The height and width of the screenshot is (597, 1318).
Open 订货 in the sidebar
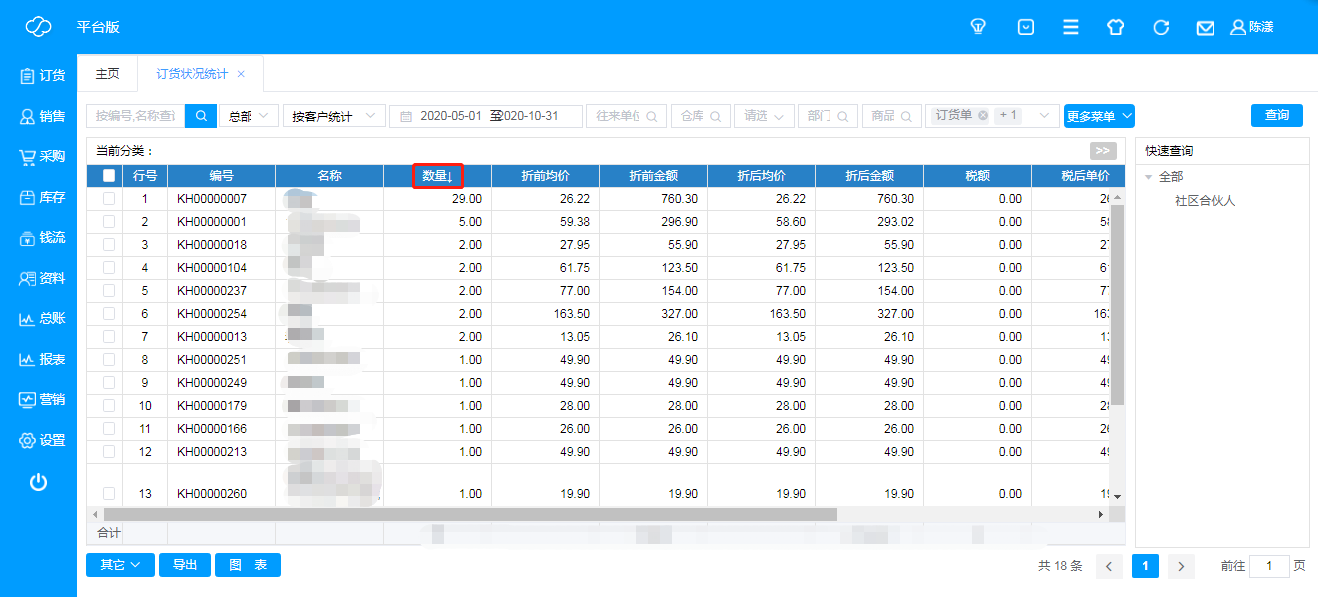(41, 75)
